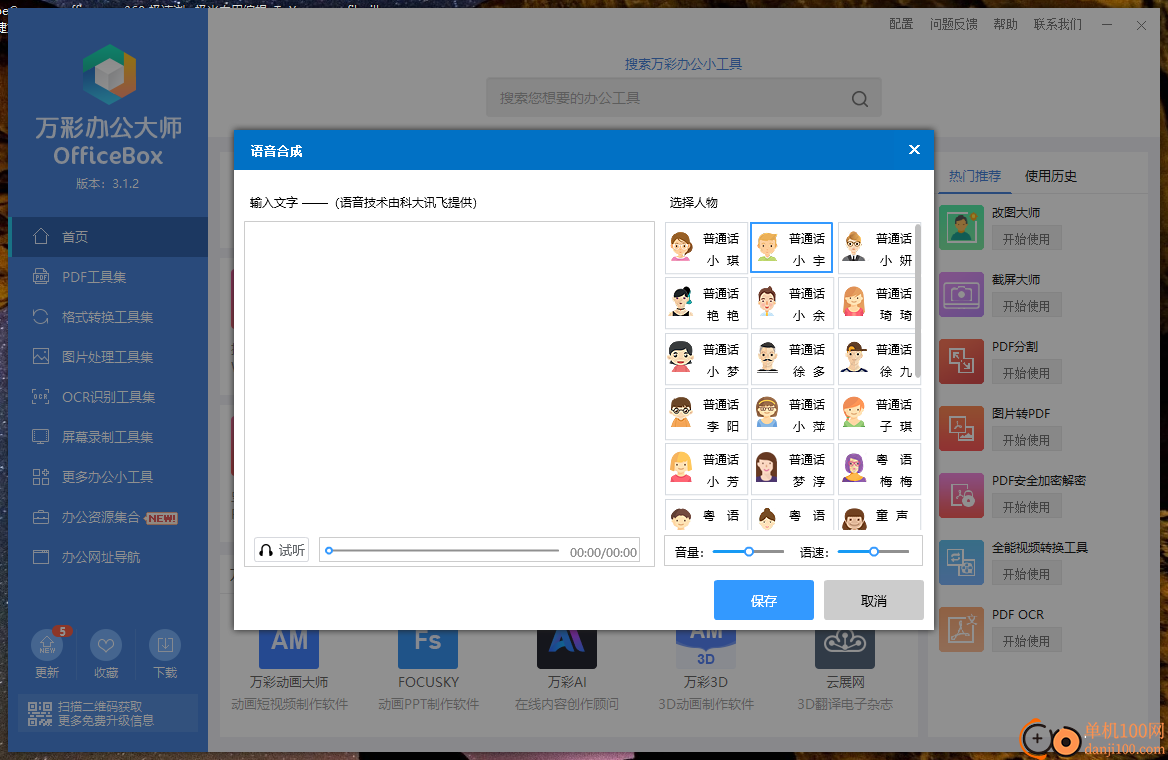Open the 首页 home sidebar item

[x=108, y=237]
